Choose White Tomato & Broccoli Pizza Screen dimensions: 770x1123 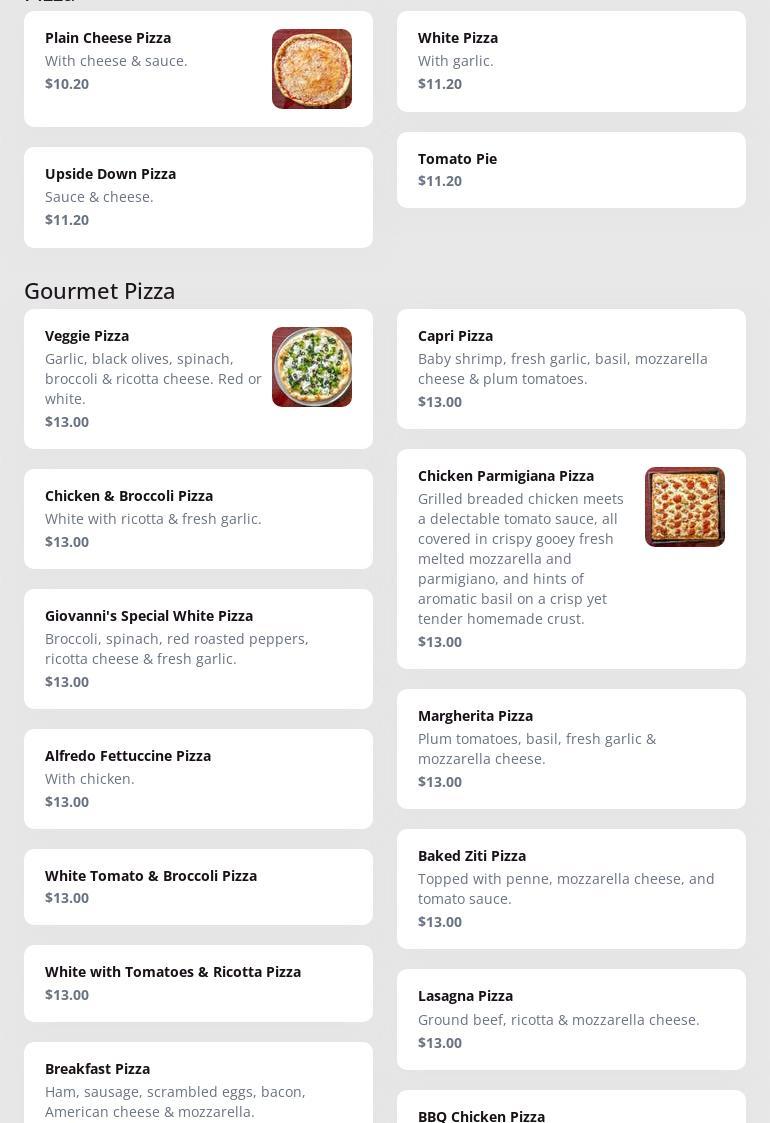pos(198,887)
